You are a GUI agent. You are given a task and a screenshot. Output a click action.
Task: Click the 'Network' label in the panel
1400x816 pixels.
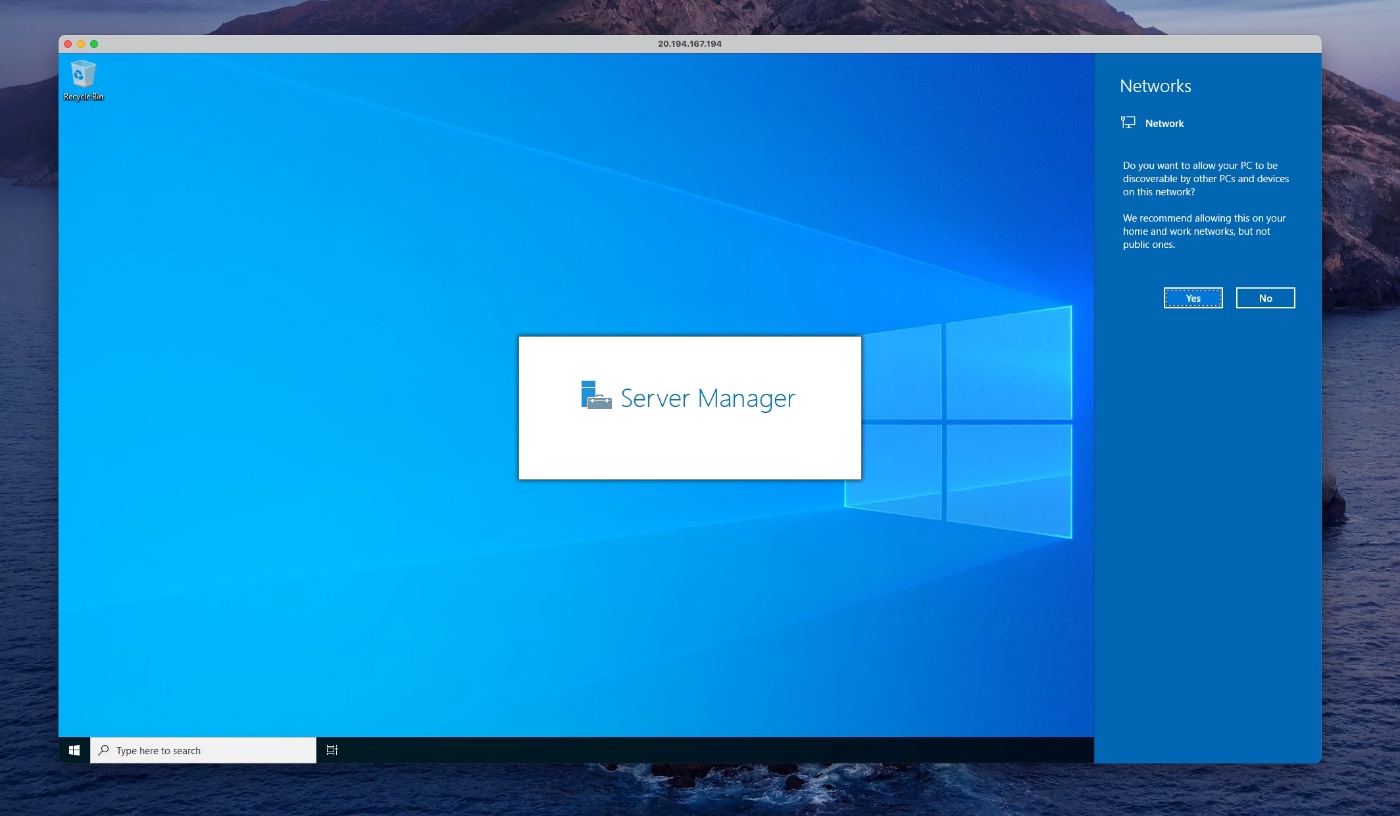(1164, 123)
